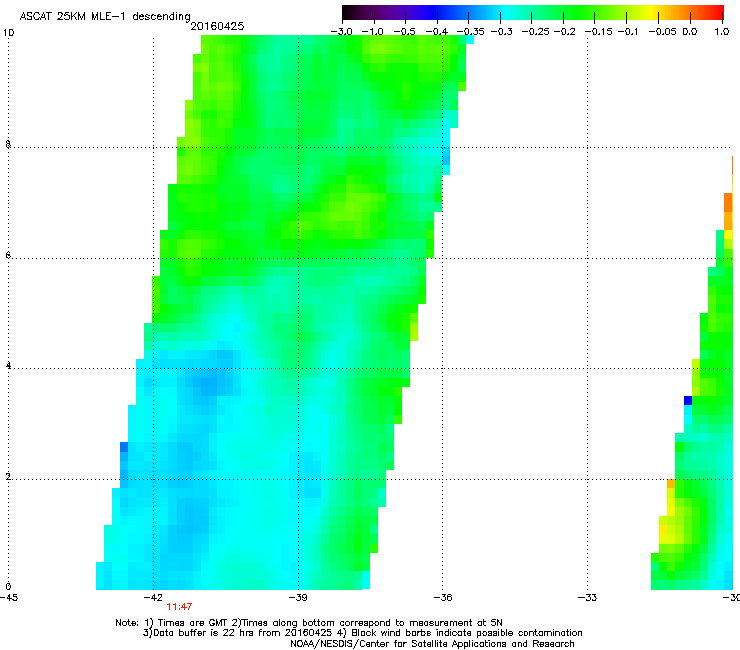Viewport: 740px width, 650px height.
Task: Click the 'Times are GMT' note line
Action: [309, 623]
